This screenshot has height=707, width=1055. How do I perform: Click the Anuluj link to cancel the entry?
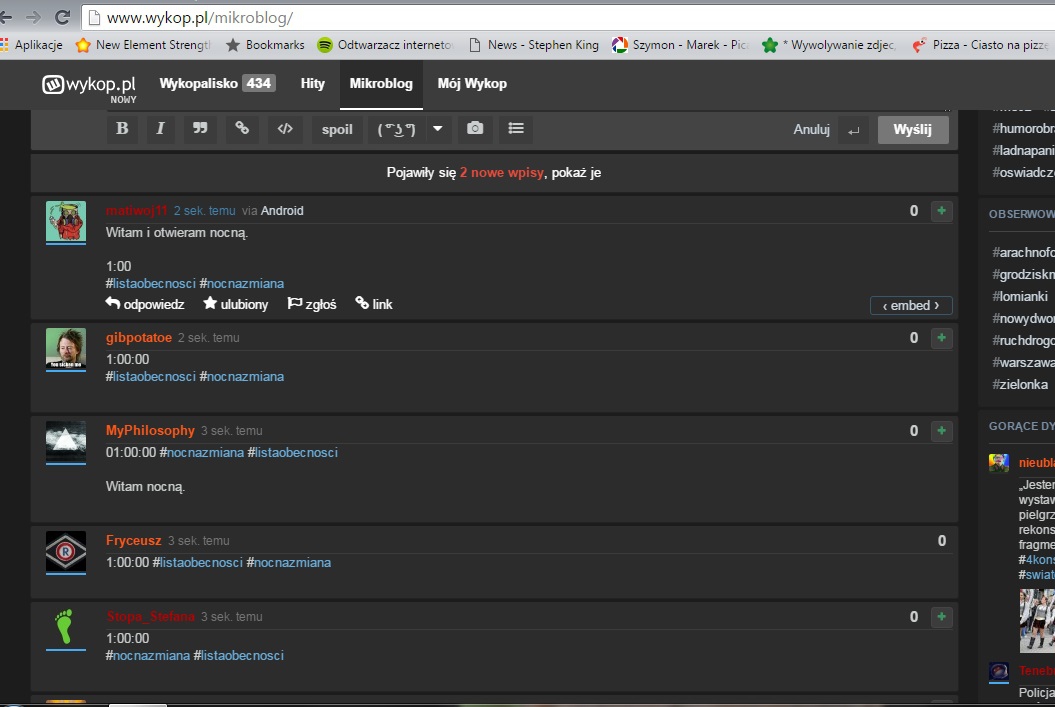811,130
